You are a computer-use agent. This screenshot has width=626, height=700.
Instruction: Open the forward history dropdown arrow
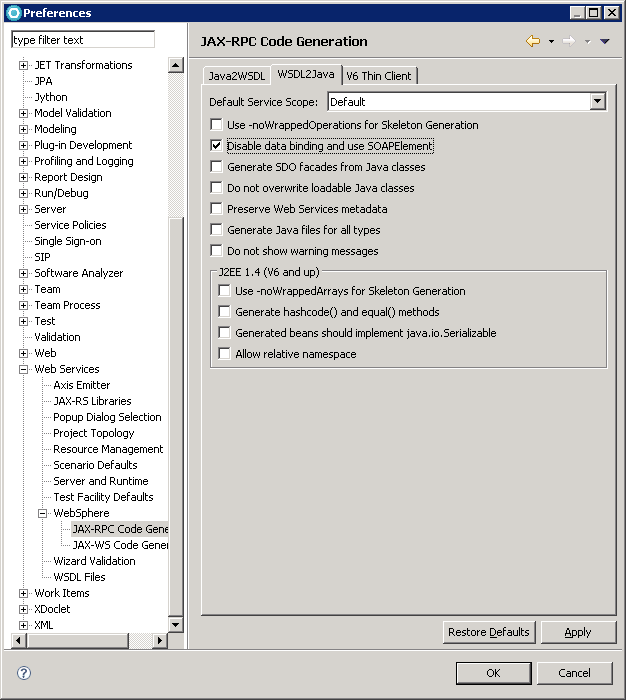tap(588, 42)
